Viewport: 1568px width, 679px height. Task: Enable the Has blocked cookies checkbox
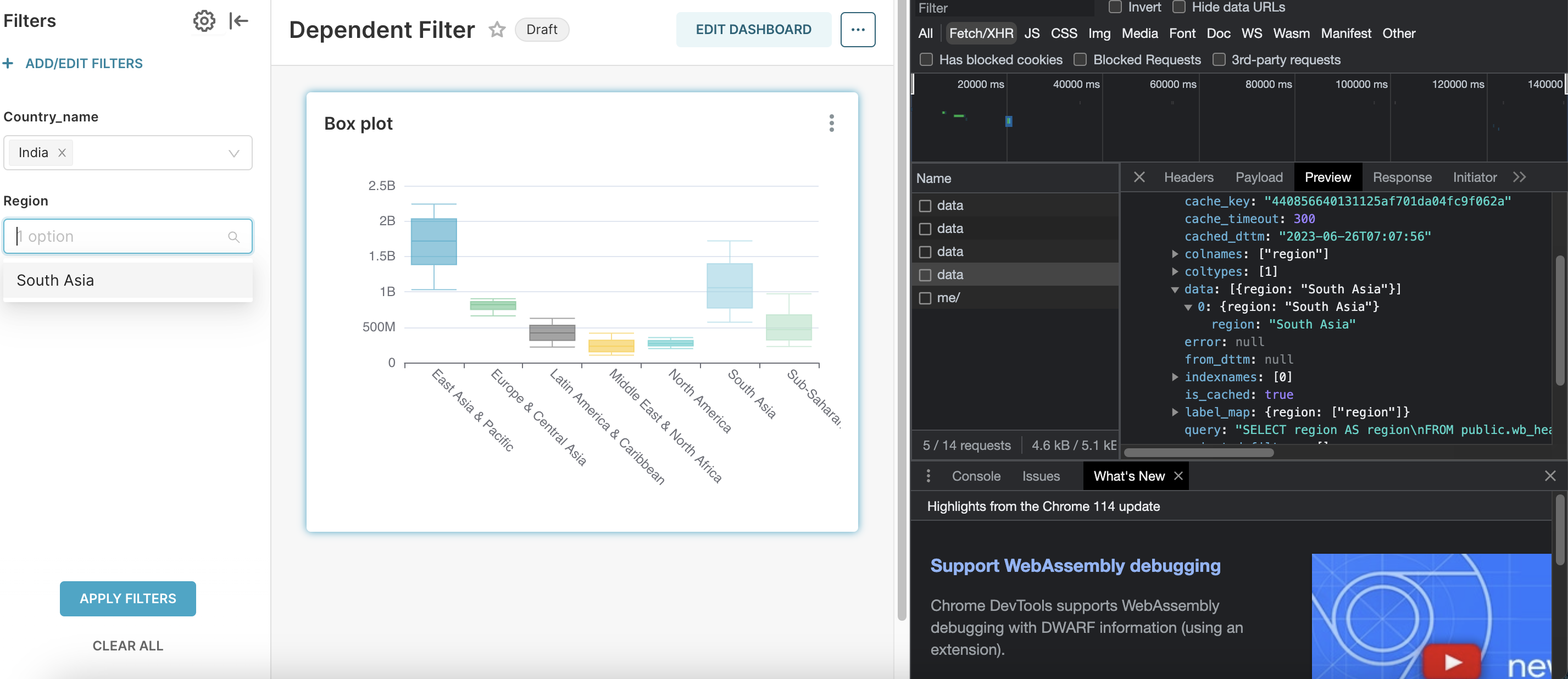click(x=926, y=60)
